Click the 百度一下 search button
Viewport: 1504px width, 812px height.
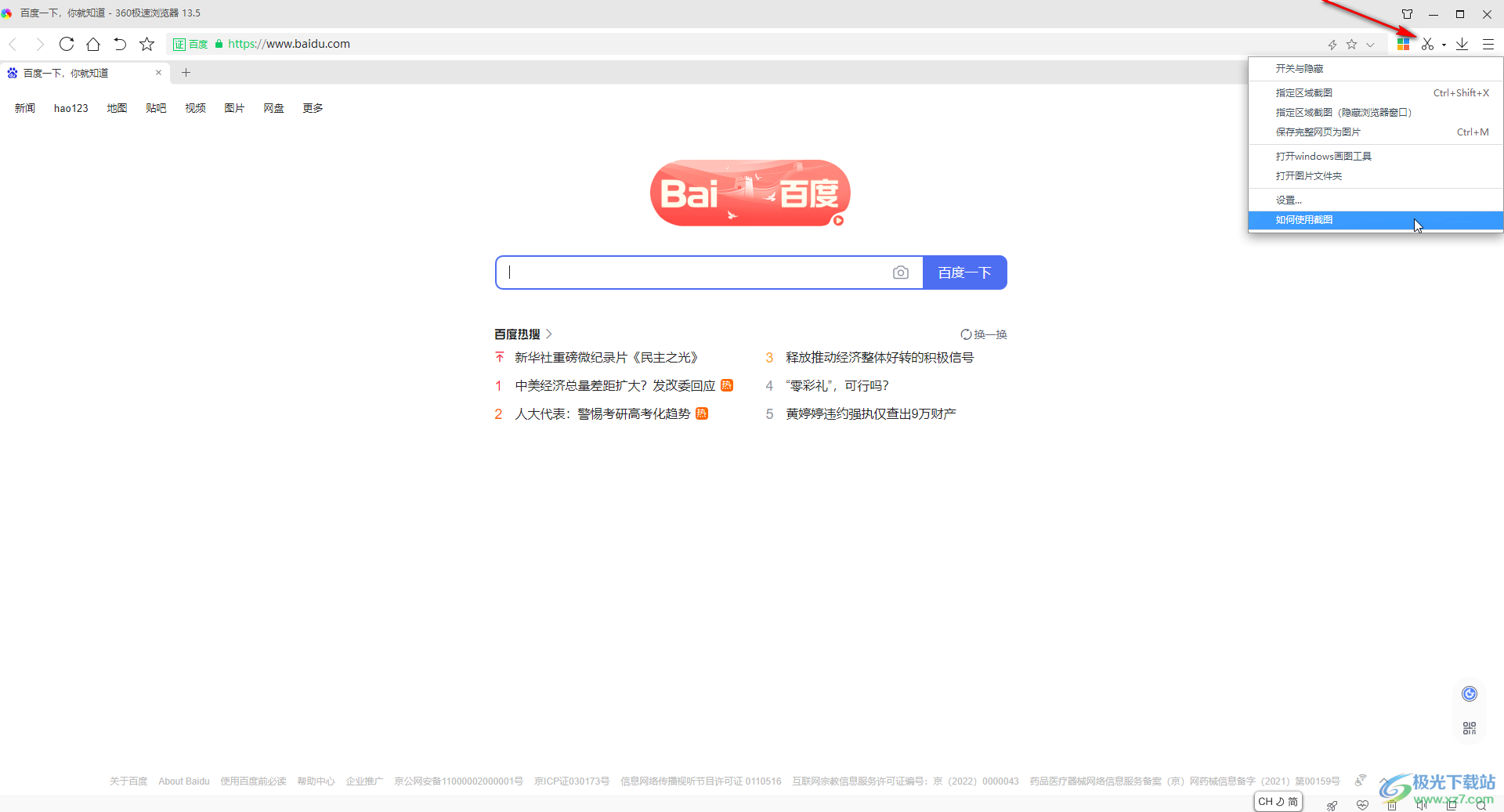point(965,272)
